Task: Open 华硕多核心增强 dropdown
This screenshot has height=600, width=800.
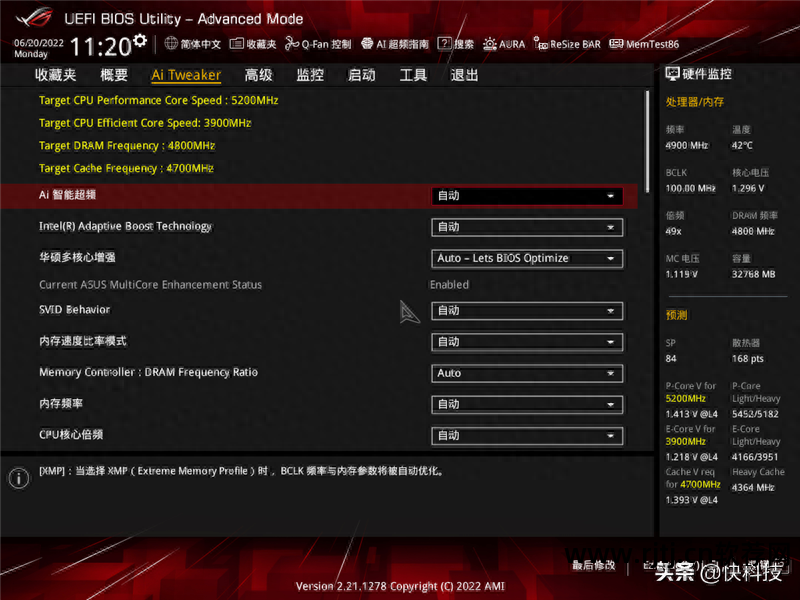Action: (527, 258)
